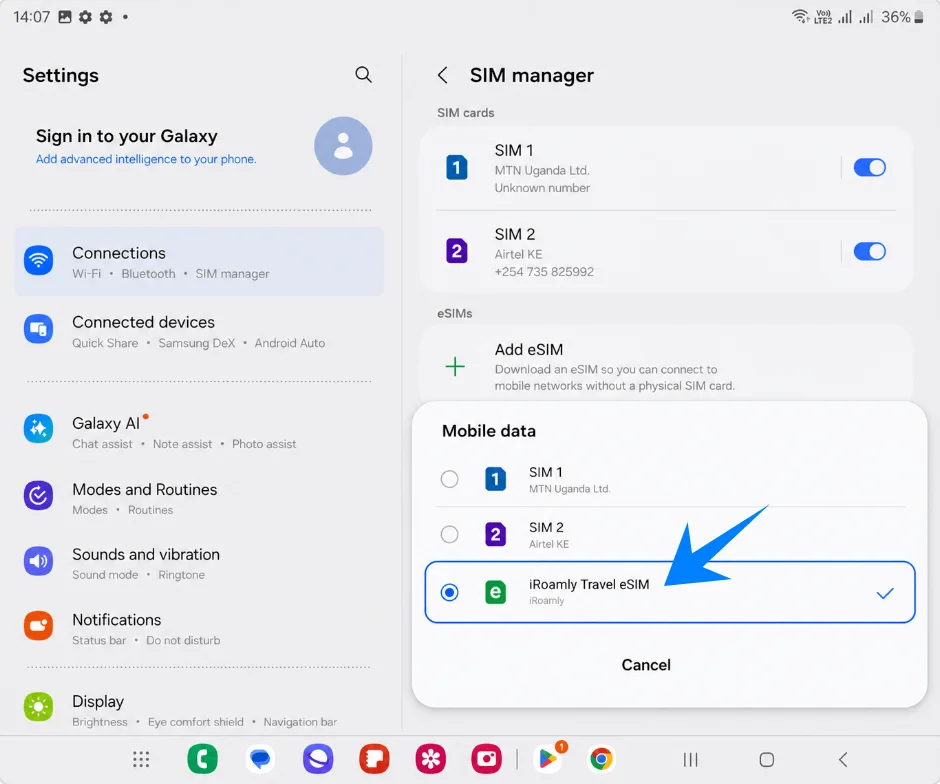
Task: Tap the Modes and Routines checkmark icon
Action: coord(38,495)
